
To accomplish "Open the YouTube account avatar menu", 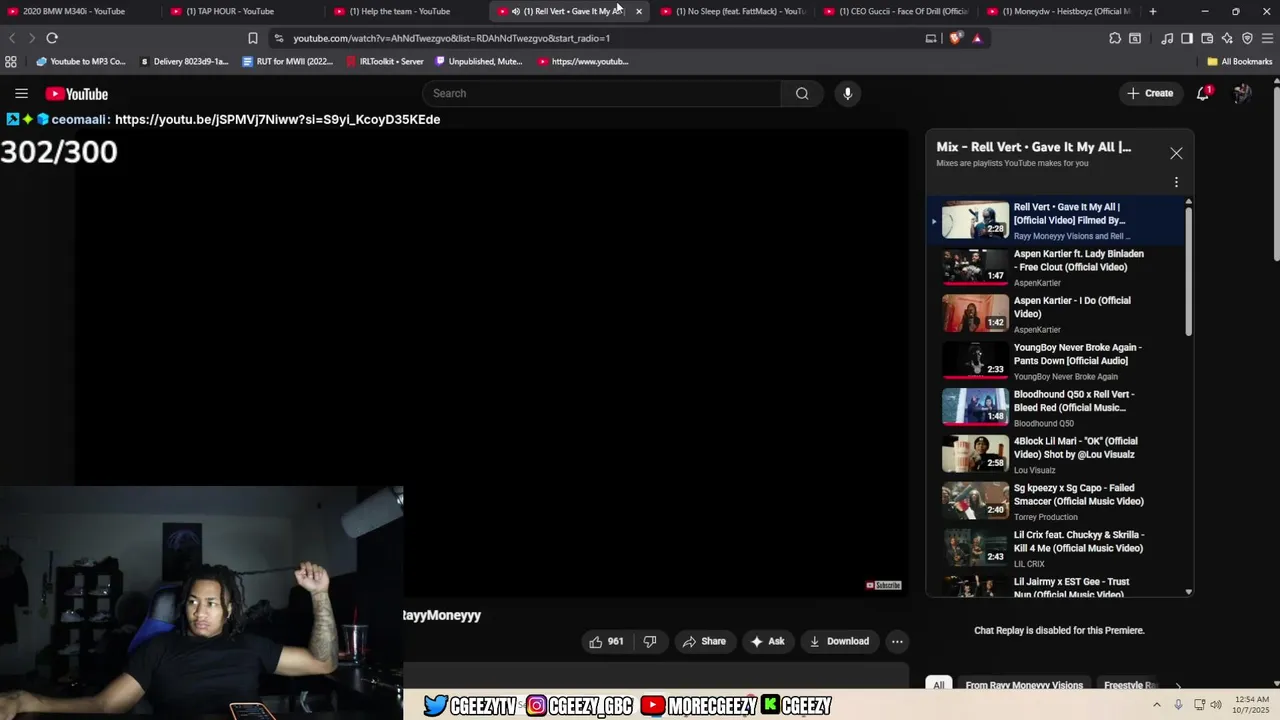I will coord(1242,93).
